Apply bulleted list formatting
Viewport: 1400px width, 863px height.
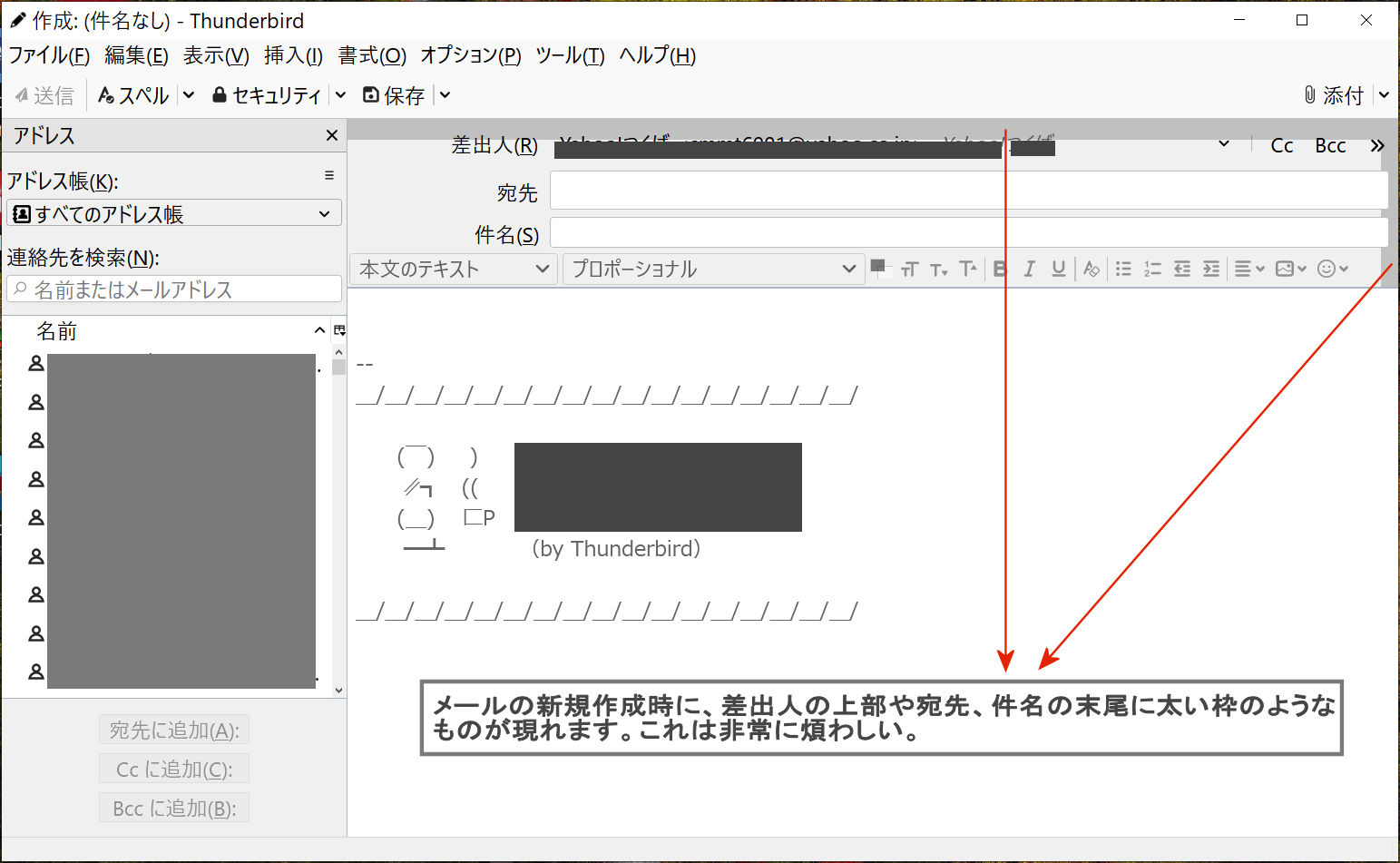click(x=1123, y=269)
